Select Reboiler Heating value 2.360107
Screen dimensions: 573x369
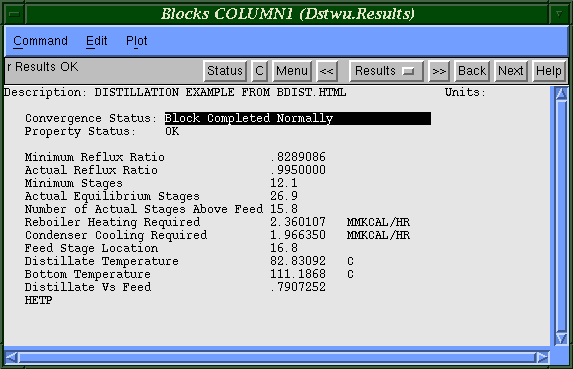pos(298,222)
